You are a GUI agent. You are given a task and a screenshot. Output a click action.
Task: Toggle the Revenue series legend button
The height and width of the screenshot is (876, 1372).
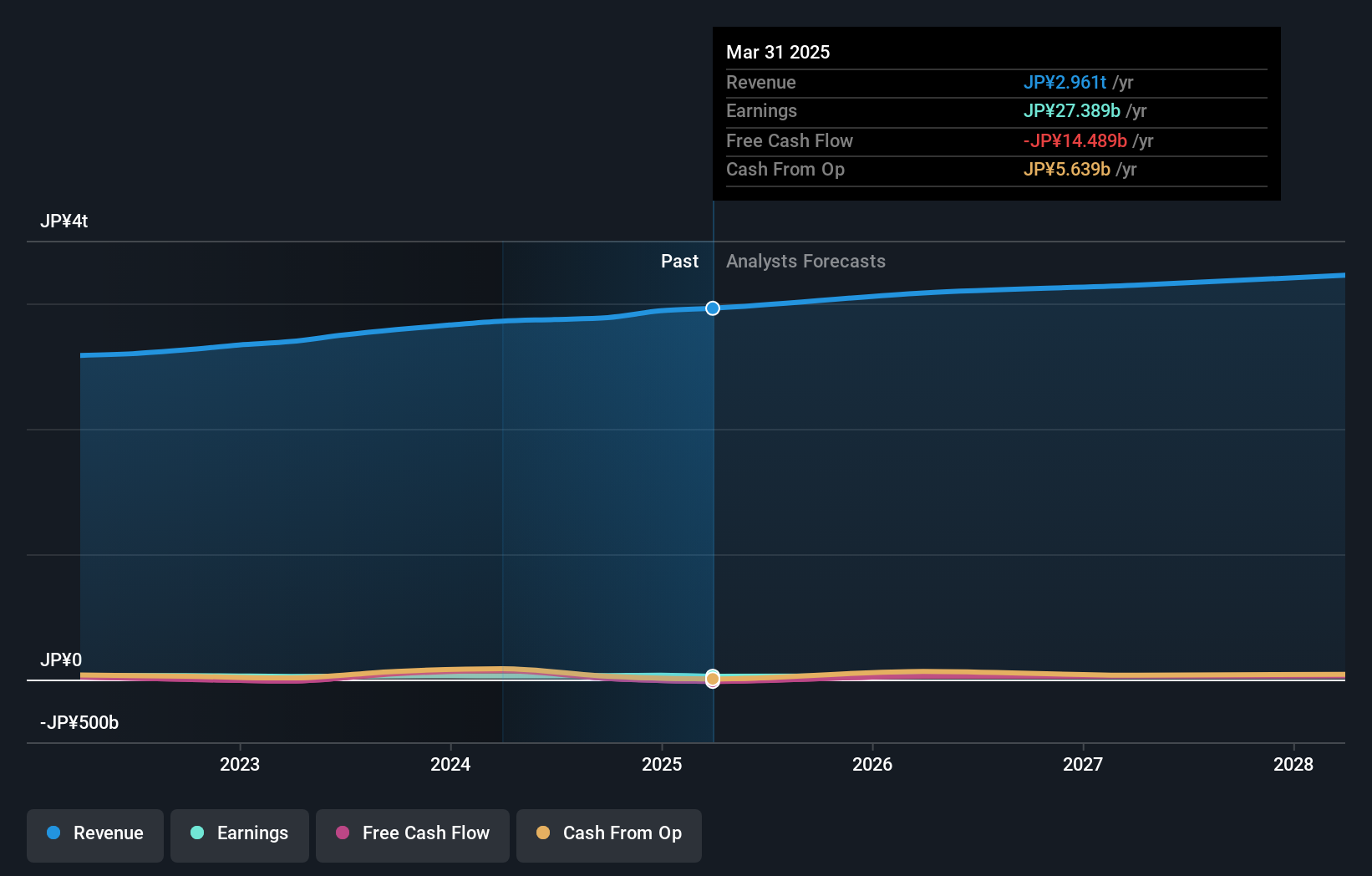point(95,835)
